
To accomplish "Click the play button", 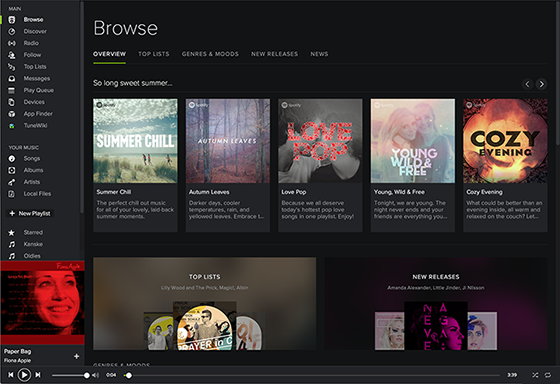I will 24,375.
